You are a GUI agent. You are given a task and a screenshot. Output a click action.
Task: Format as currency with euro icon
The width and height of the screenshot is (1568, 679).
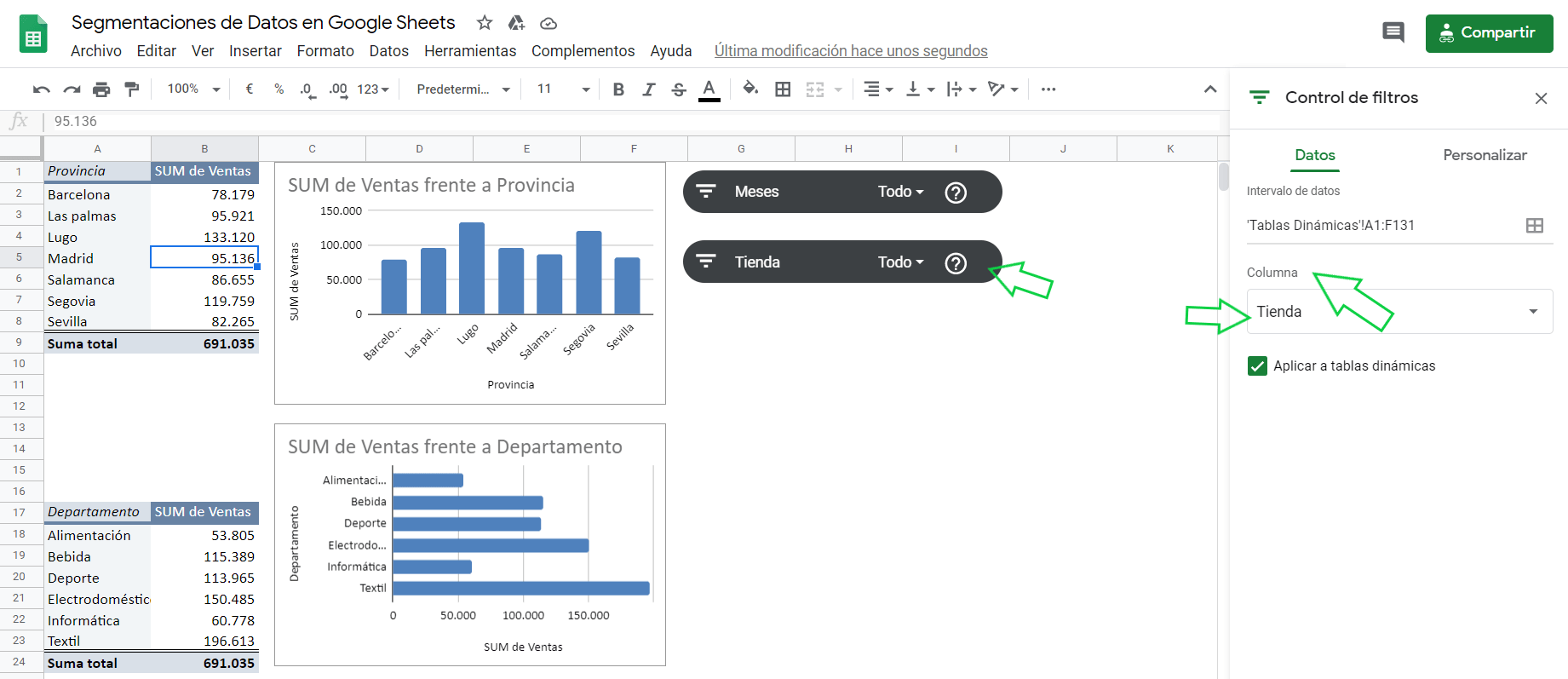[250, 89]
